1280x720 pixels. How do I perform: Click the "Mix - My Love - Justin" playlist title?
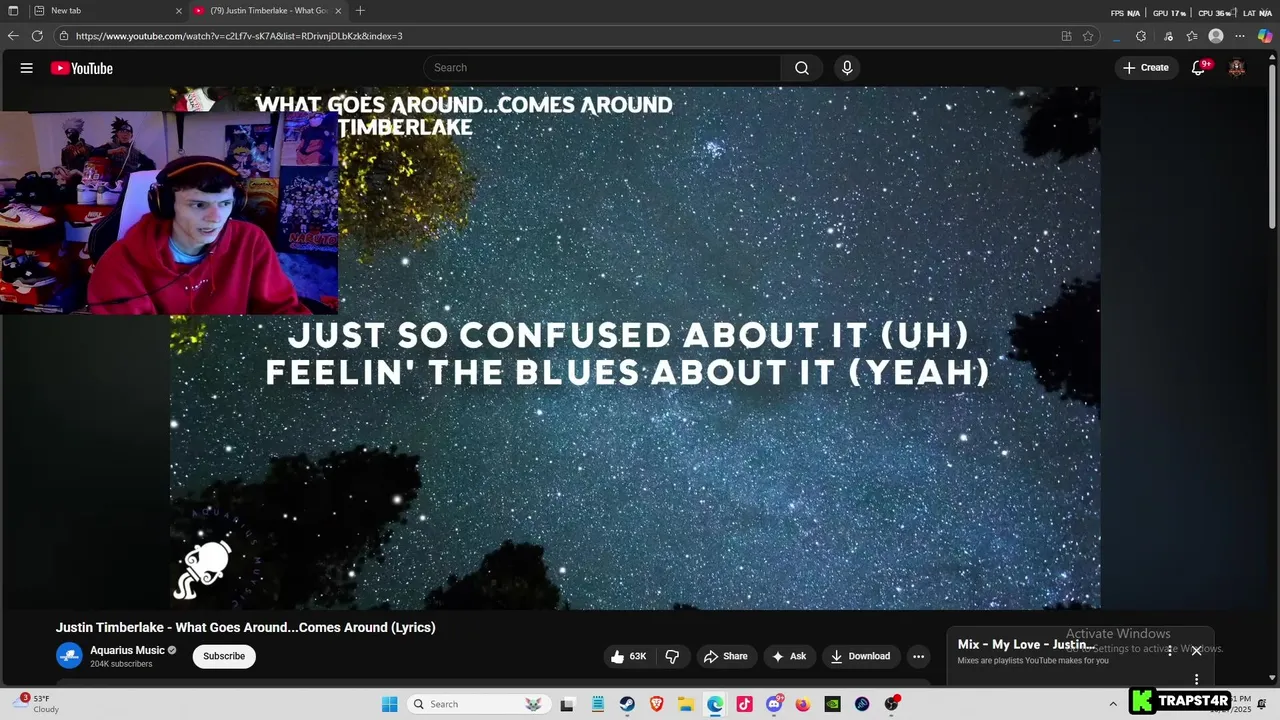click(1027, 644)
